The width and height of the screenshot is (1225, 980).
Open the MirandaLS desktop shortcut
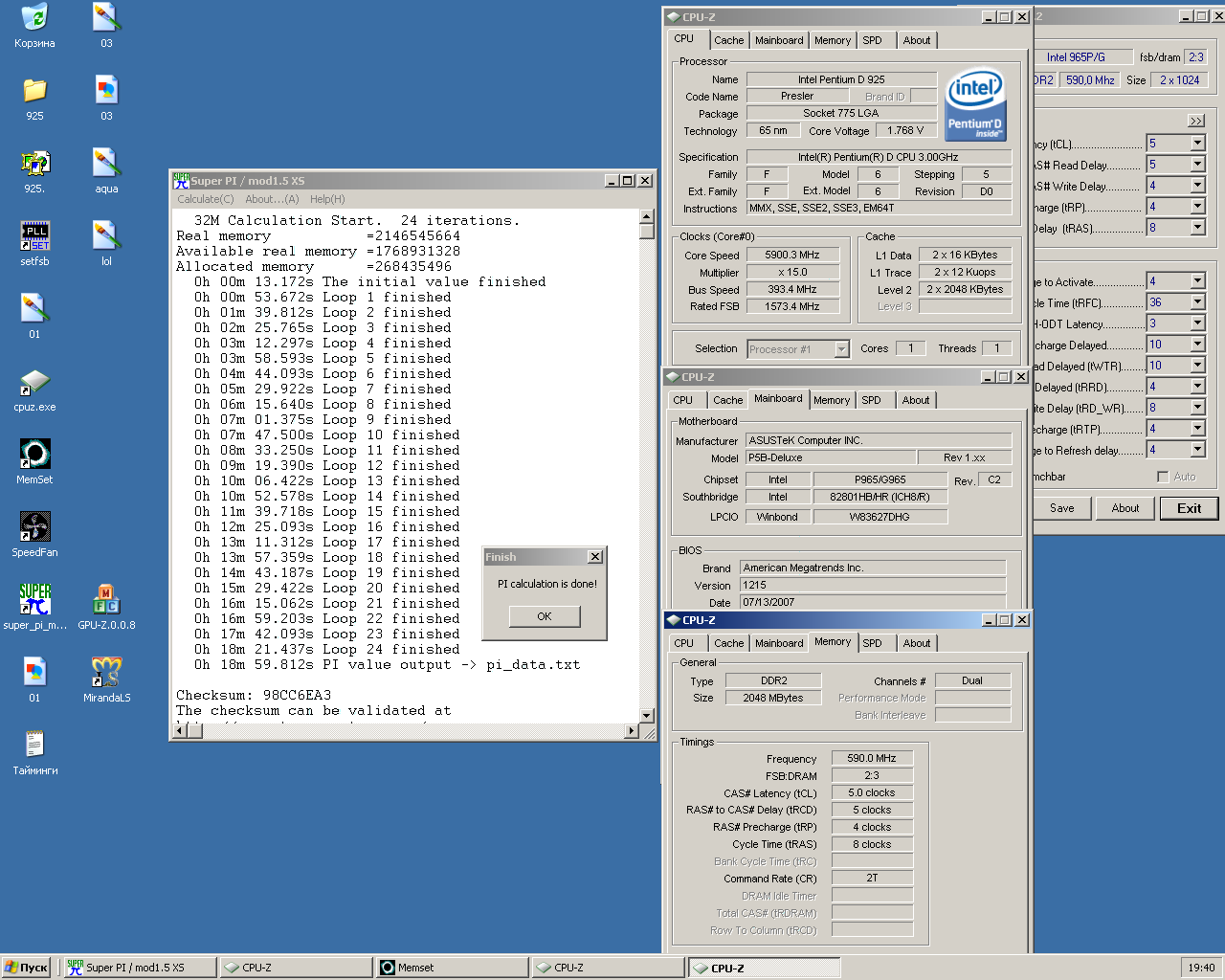coord(106,679)
